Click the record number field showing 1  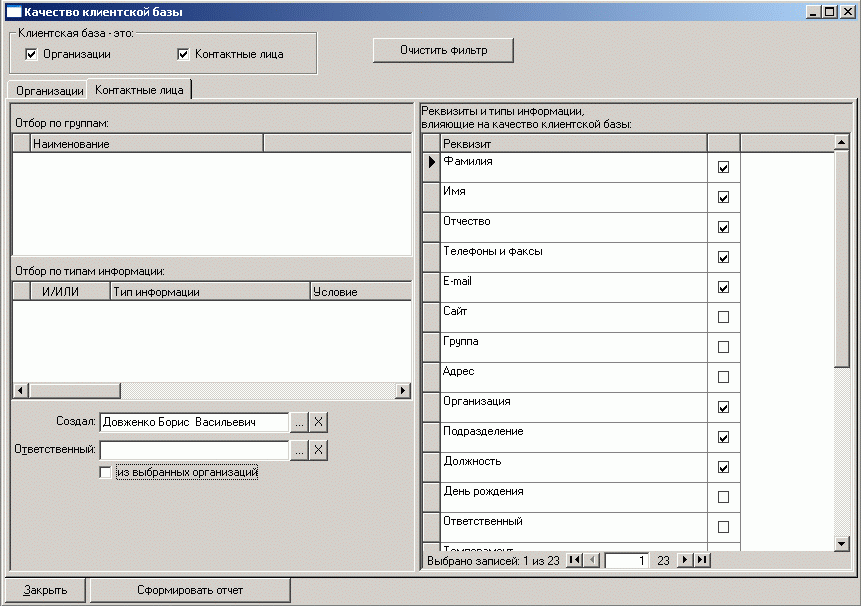point(627,560)
